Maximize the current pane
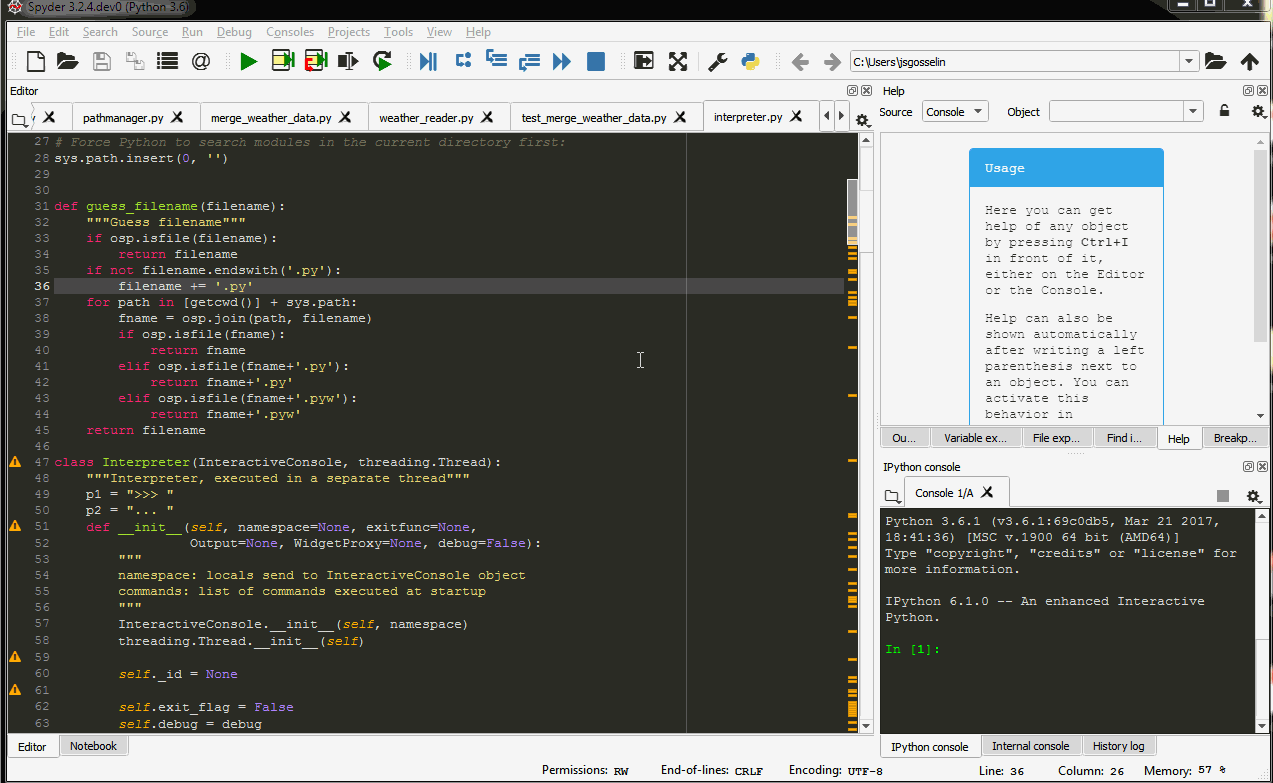 click(644, 62)
